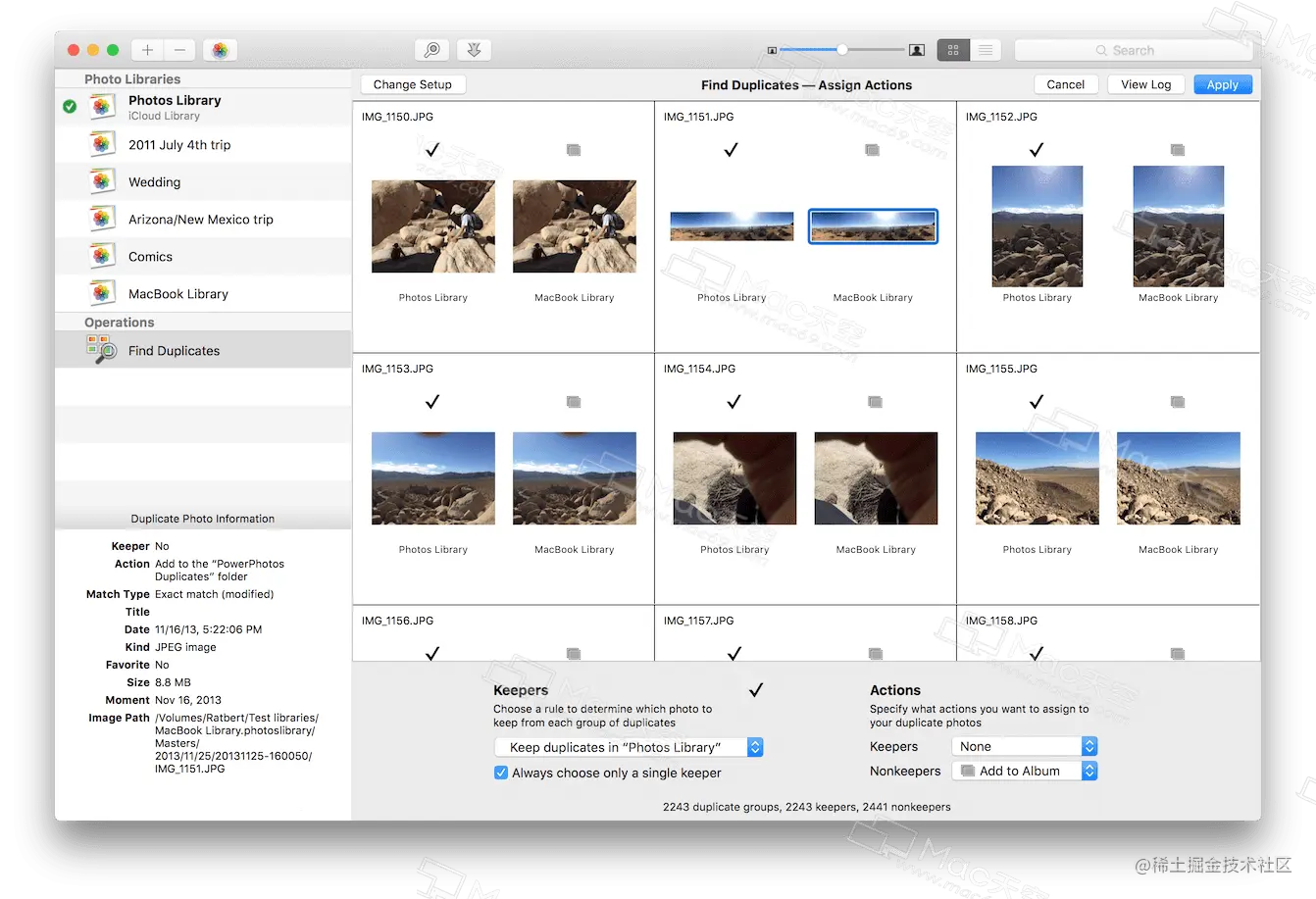Click the Exact match (modified) match type value
The image size is (1316, 899).
214,594
